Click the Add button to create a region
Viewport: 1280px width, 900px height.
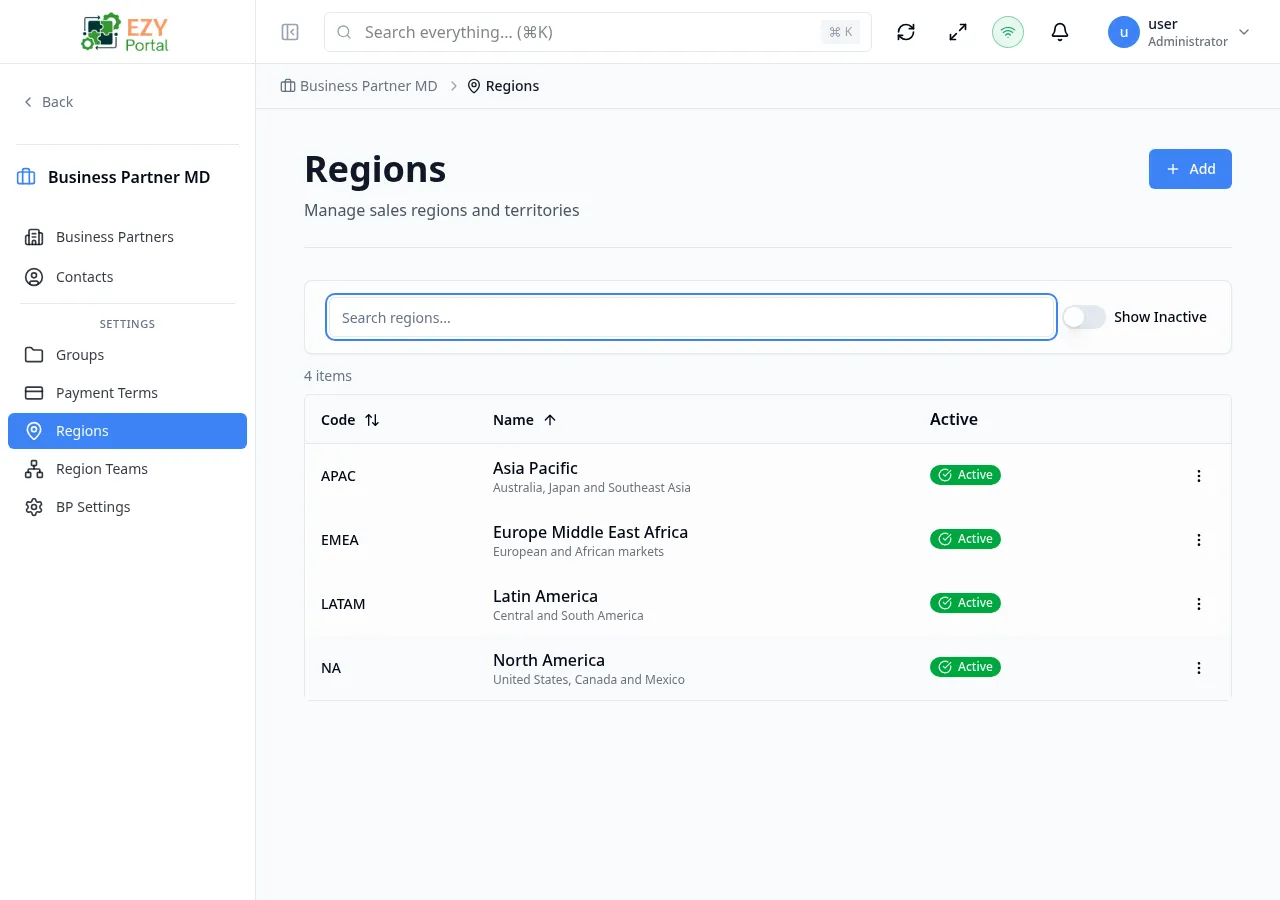tap(1190, 169)
